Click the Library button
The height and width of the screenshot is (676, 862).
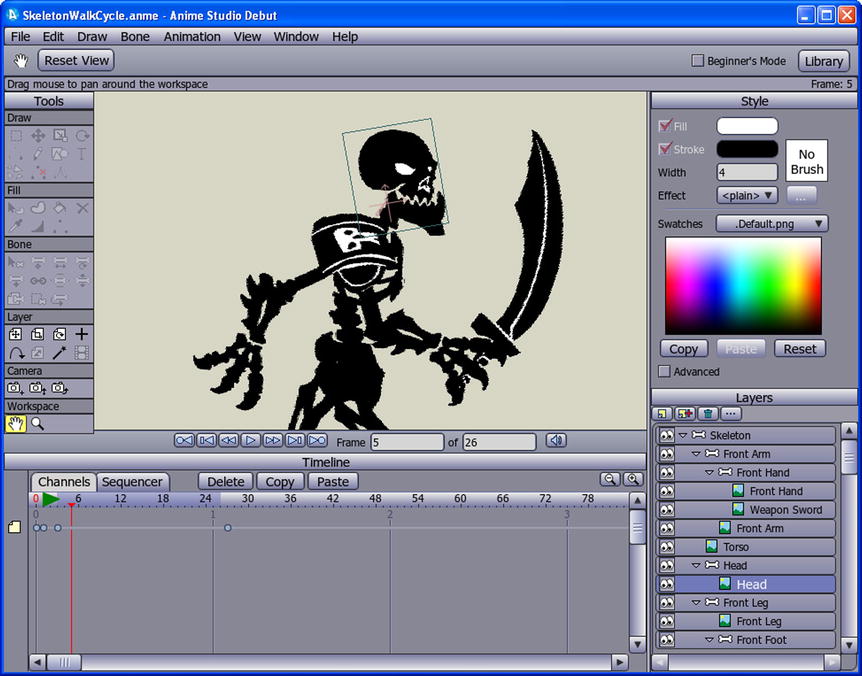pyautogui.click(x=823, y=61)
